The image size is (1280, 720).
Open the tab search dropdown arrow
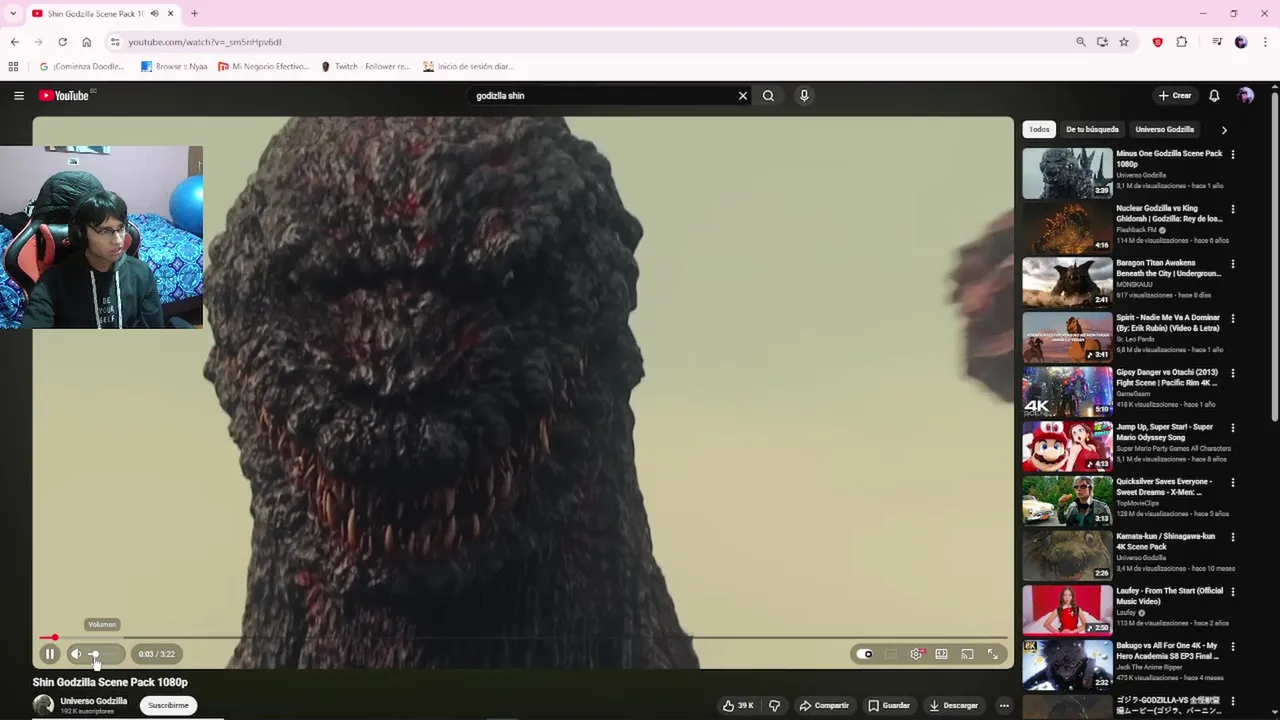coord(13,14)
